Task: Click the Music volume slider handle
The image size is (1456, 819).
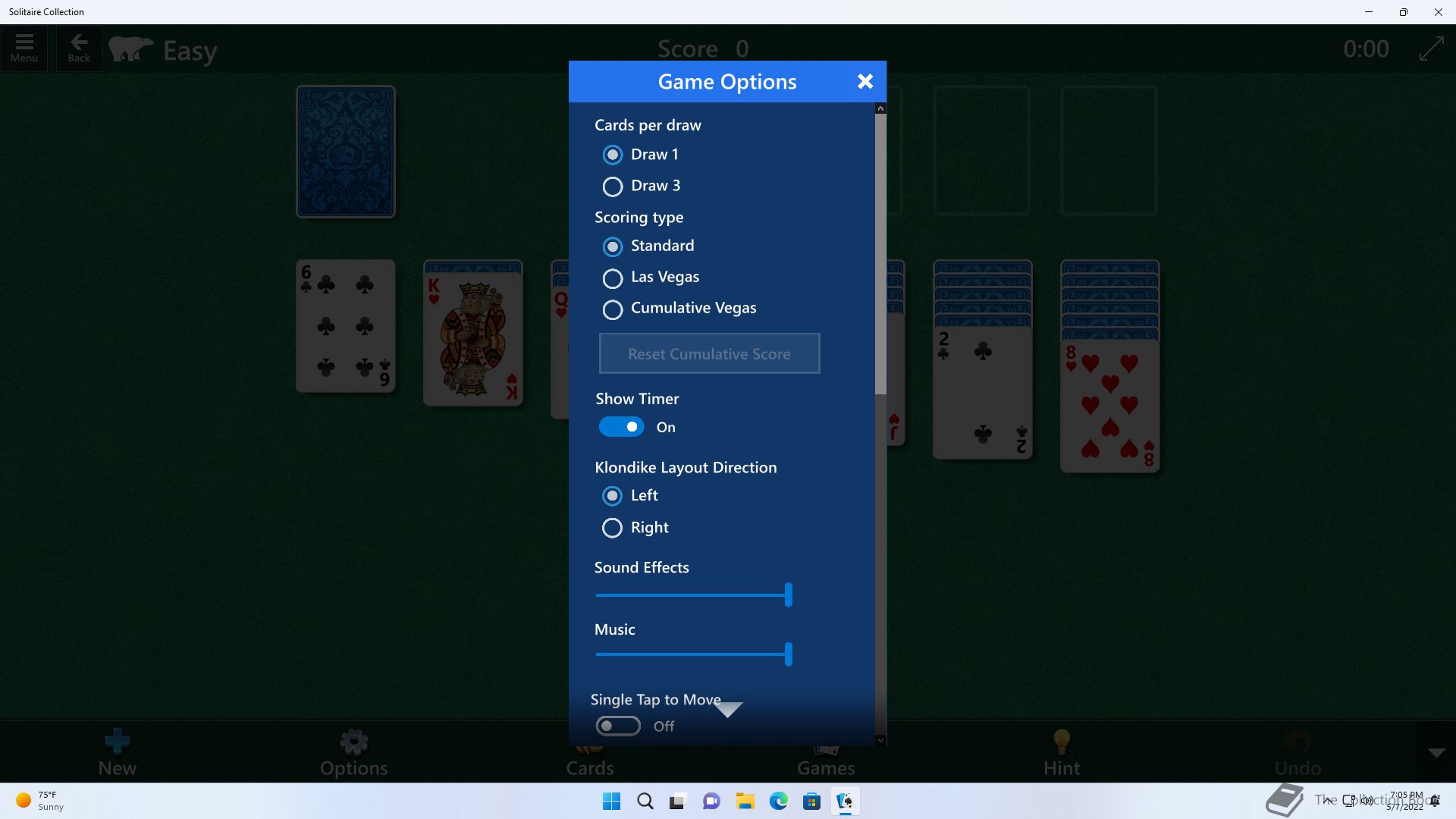Action: click(x=789, y=654)
